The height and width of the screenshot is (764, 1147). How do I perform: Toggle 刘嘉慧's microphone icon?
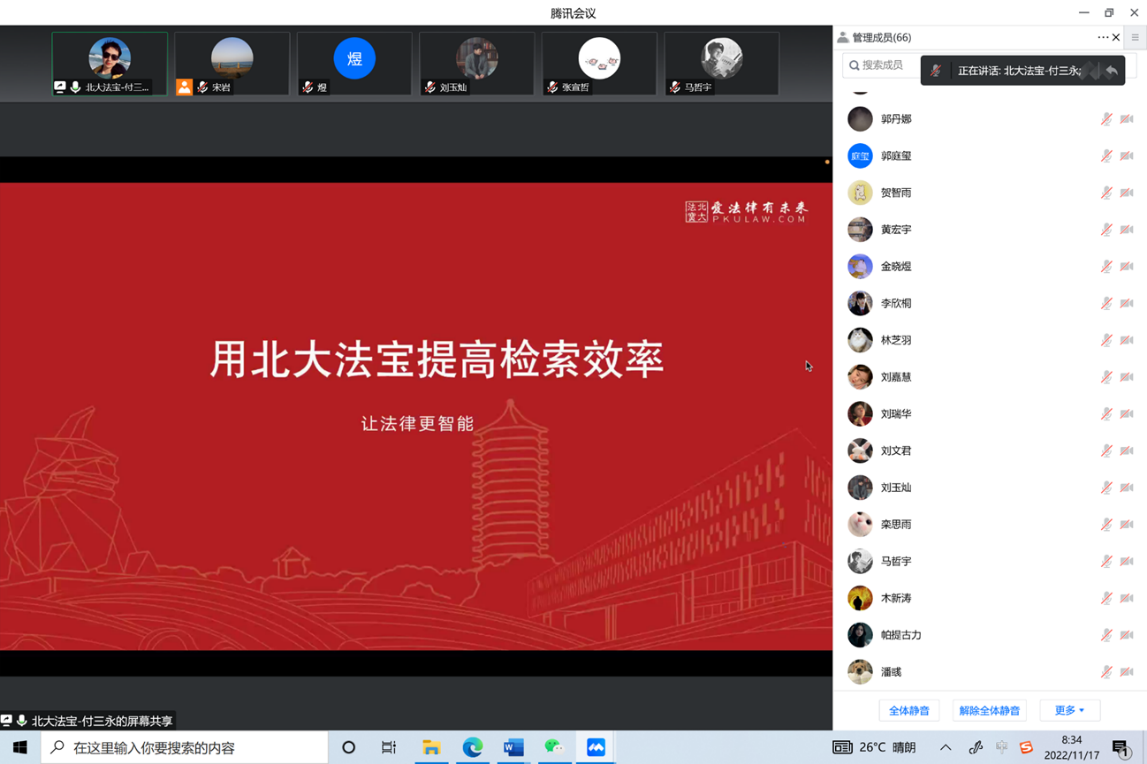1106,377
